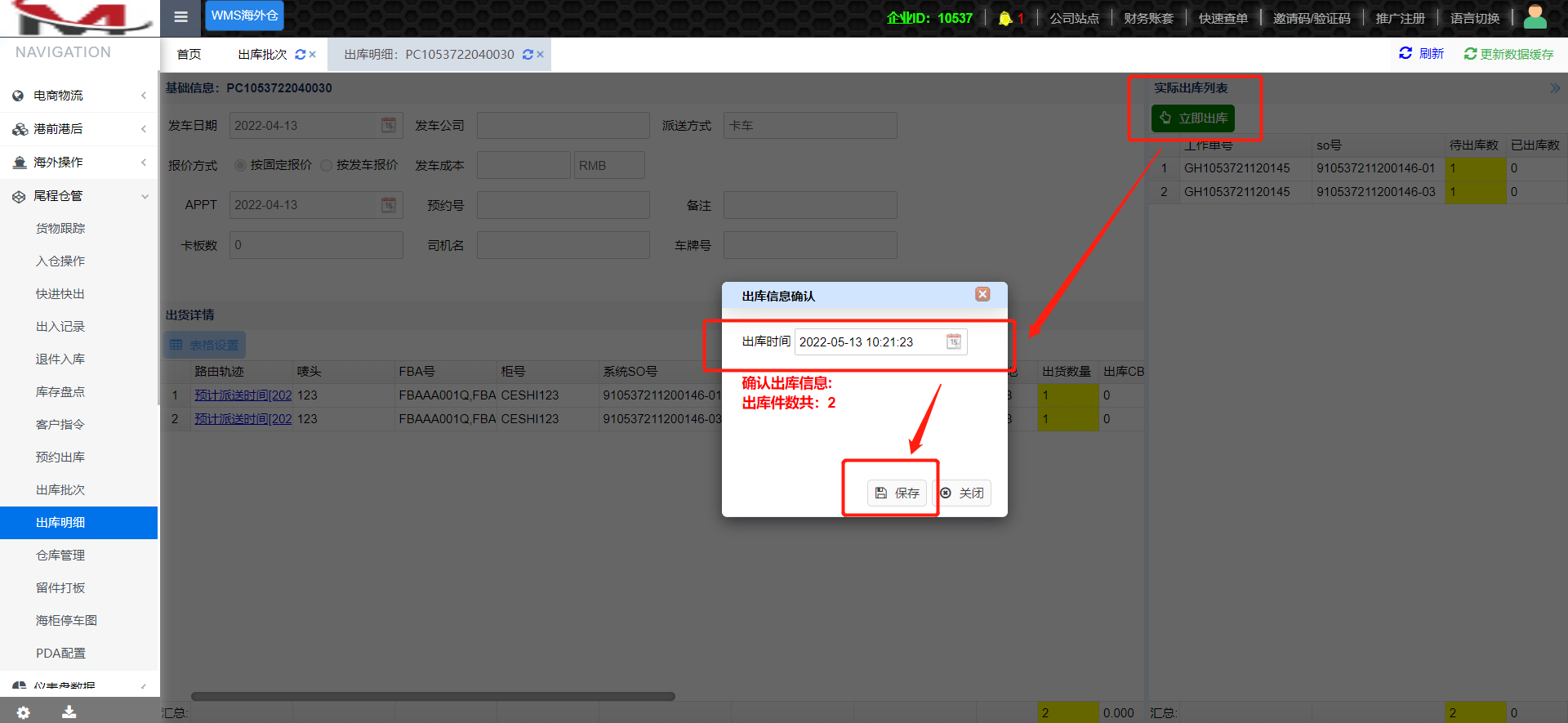Click the 尾程仓管 cube icon
The height and width of the screenshot is (723, 1568).
[19, 196]
